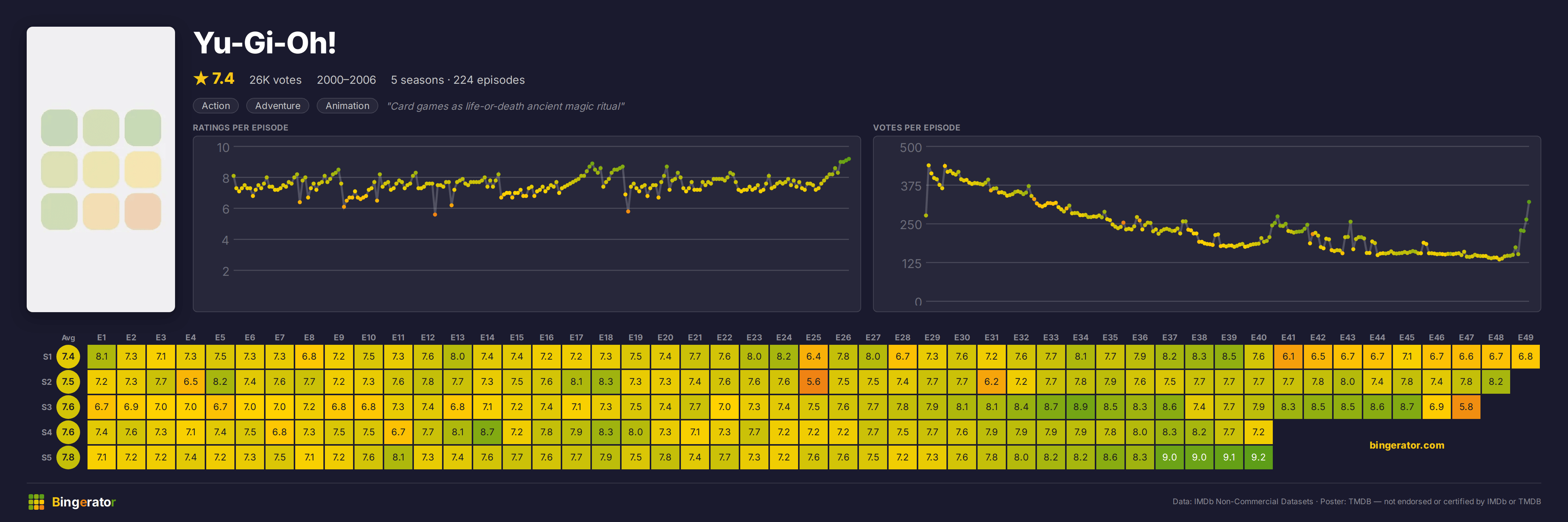Click the S5 average 7.8 circle

[x=68, y=457]
